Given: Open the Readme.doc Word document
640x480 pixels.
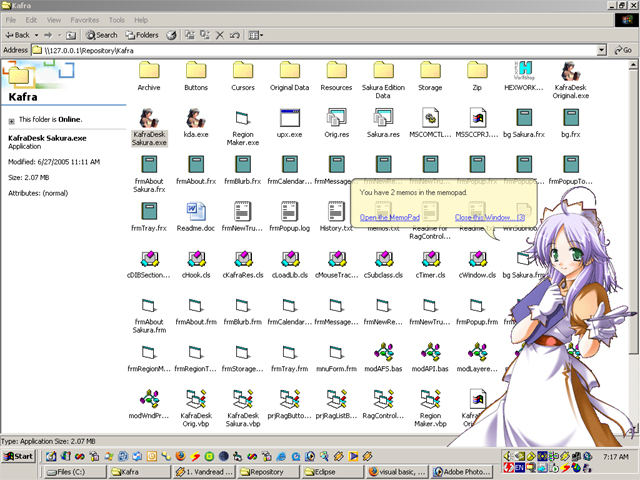Looking at the screenshot, I should (196, 211).
